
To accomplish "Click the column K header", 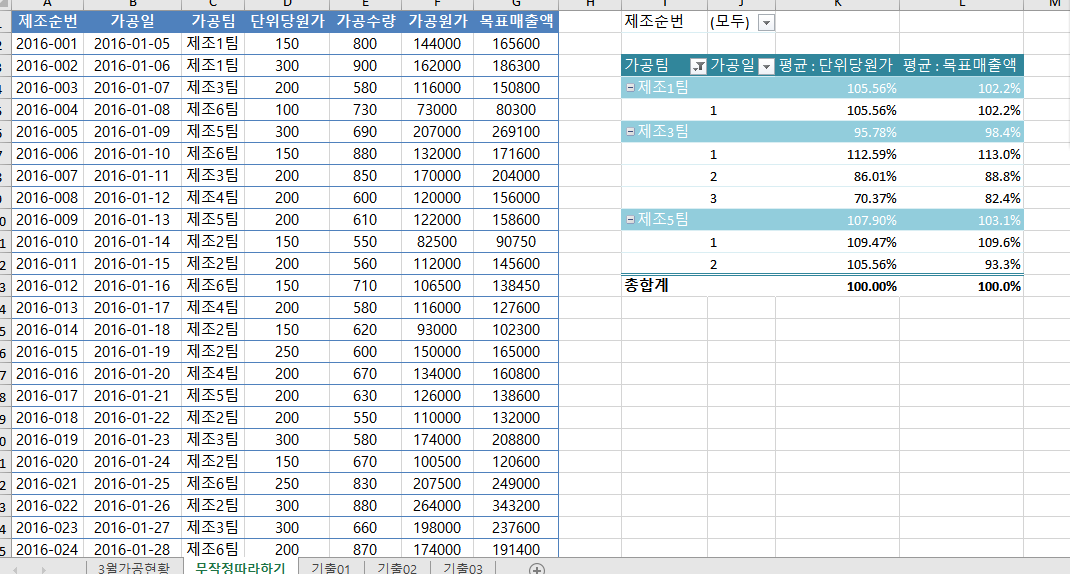I will click(836, 4).
